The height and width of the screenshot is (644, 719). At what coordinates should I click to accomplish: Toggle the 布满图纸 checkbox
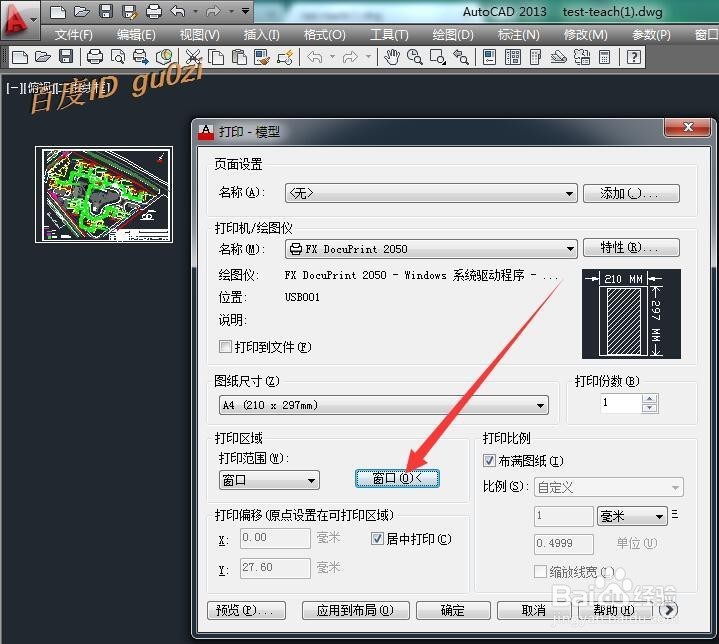click(489, 460)
